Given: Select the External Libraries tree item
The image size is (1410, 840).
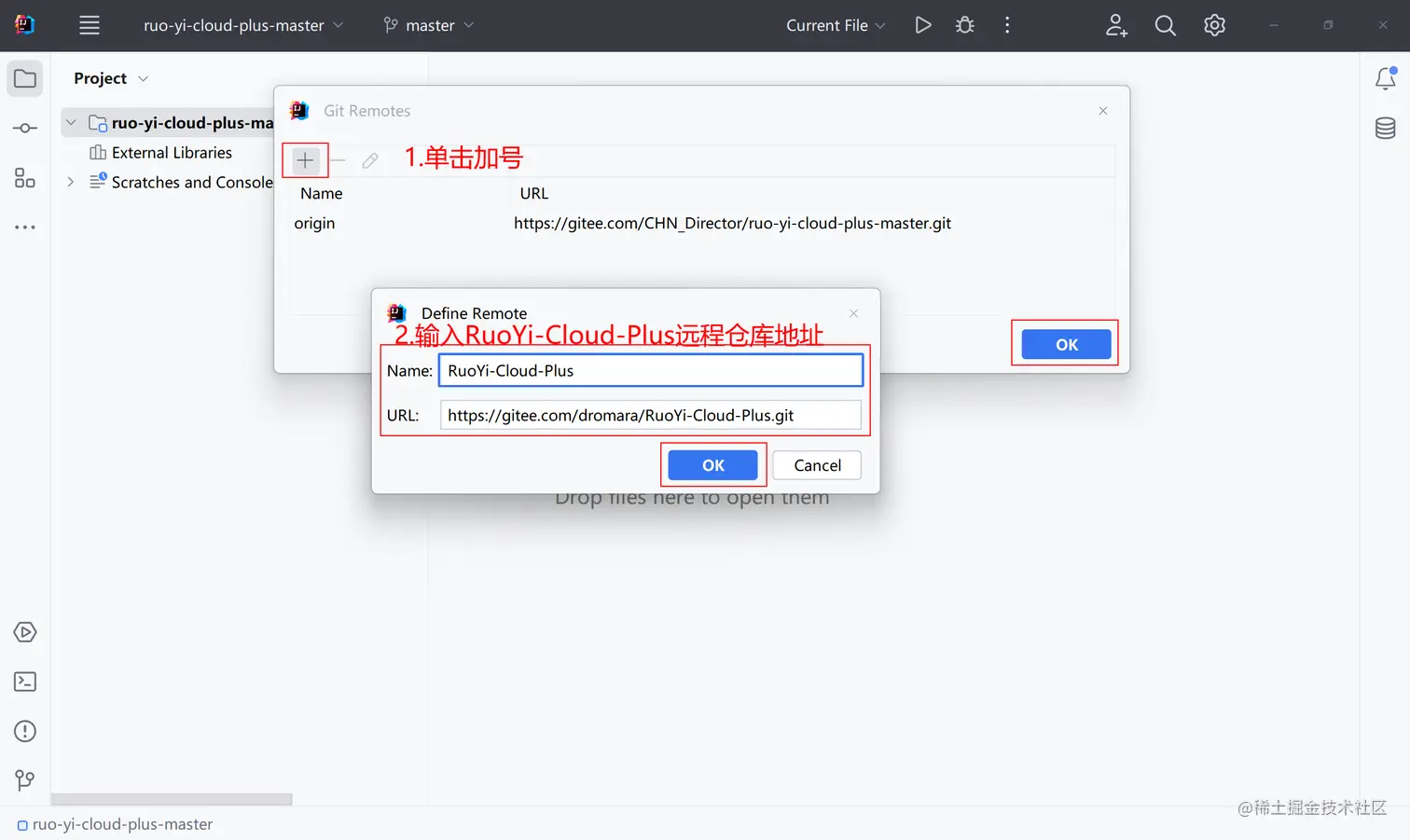Looking at the screenshot, I should 160,153.
